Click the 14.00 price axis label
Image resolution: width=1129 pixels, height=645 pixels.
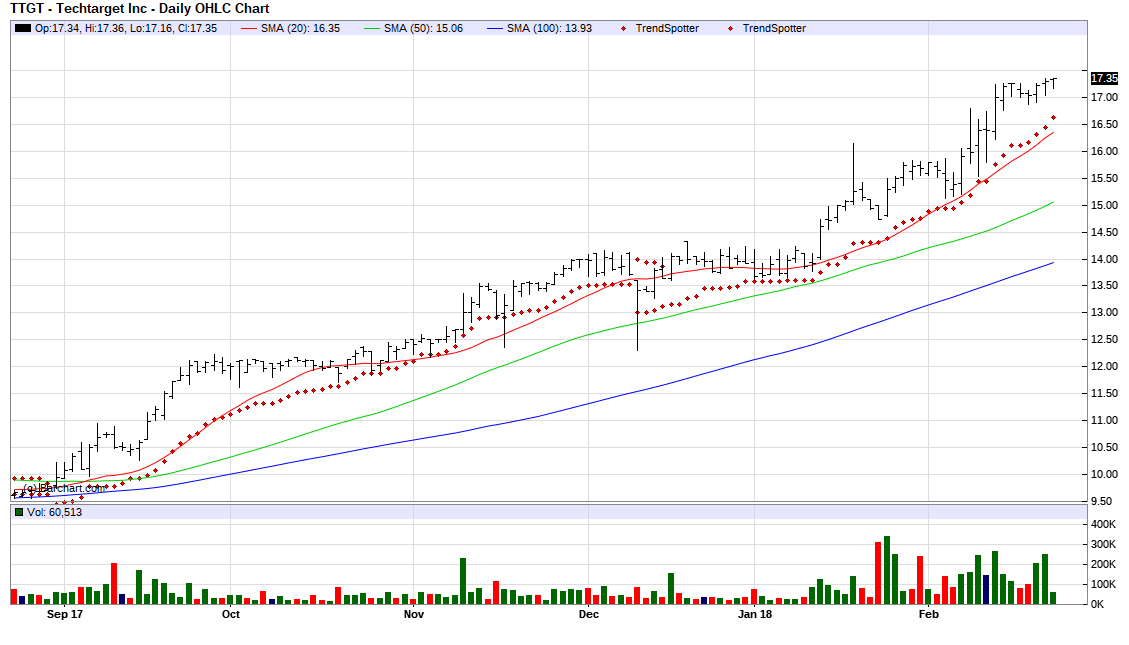tap(1105, 259)
